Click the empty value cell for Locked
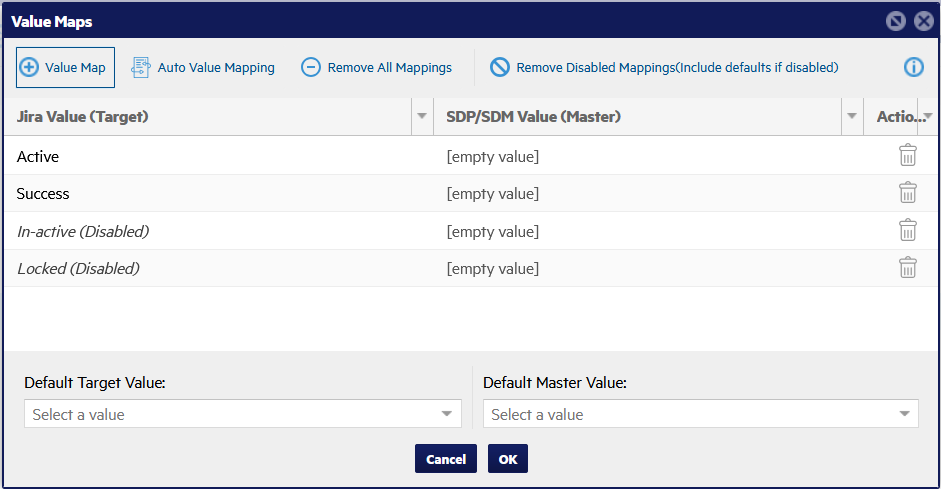 tap(649, 268)
